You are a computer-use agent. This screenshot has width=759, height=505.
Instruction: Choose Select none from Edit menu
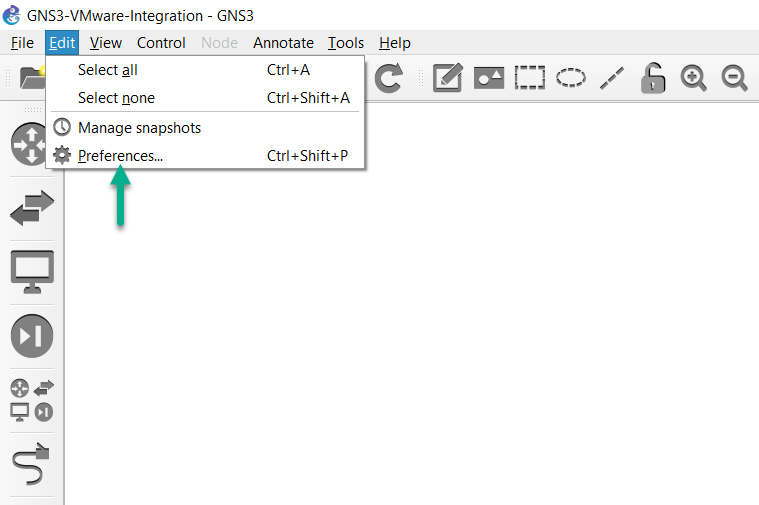205,98
